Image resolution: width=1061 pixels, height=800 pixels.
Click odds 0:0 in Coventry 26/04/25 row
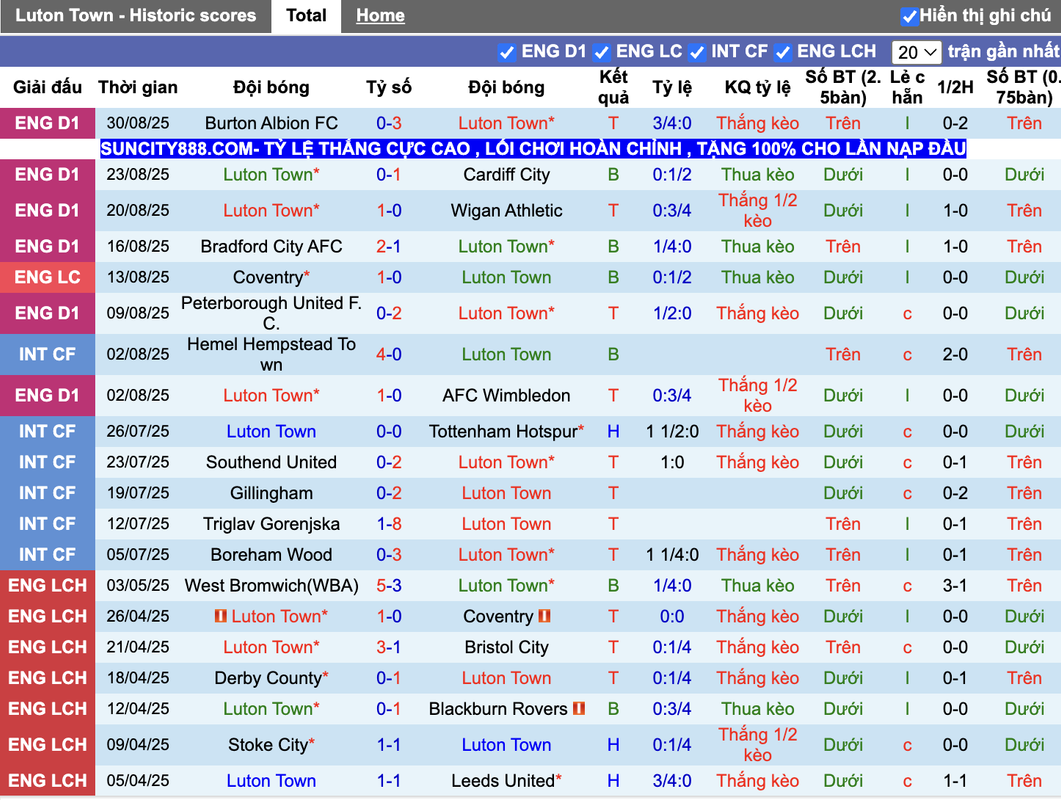(672, 616)
